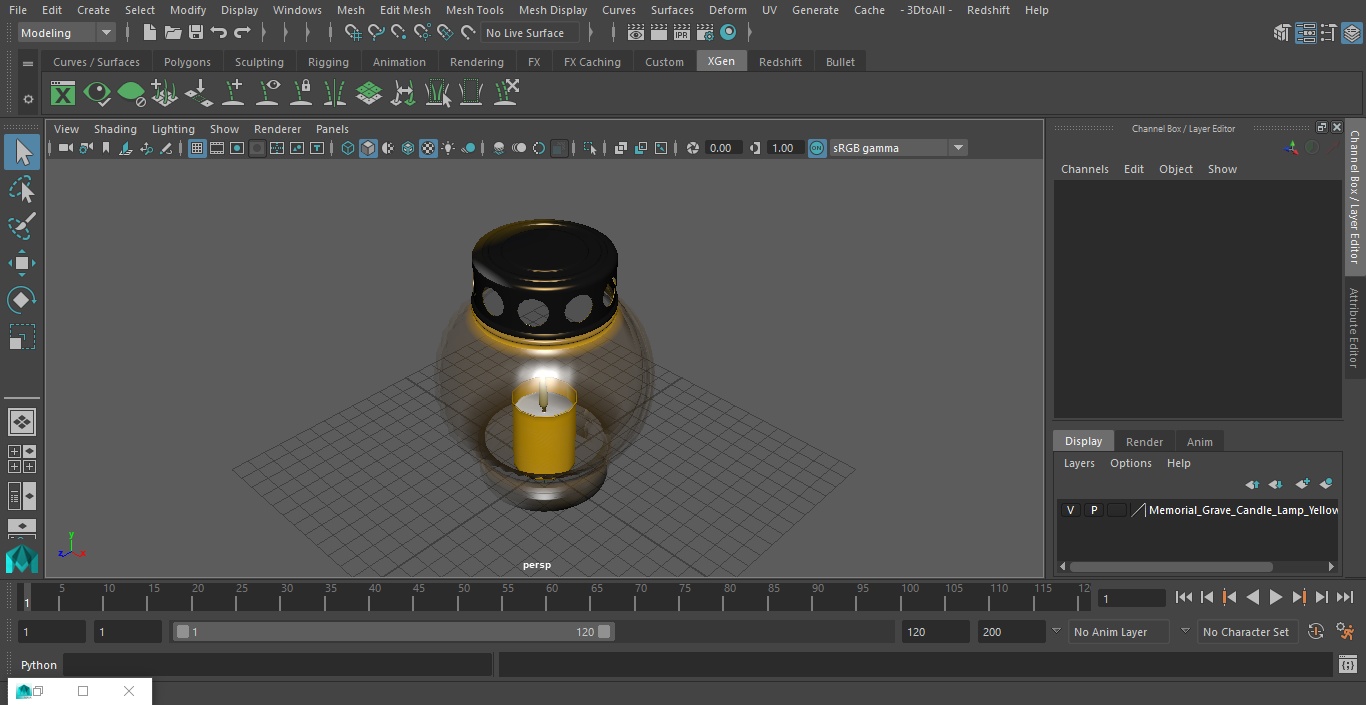Select the four-pane layout icon

(21, 459)
